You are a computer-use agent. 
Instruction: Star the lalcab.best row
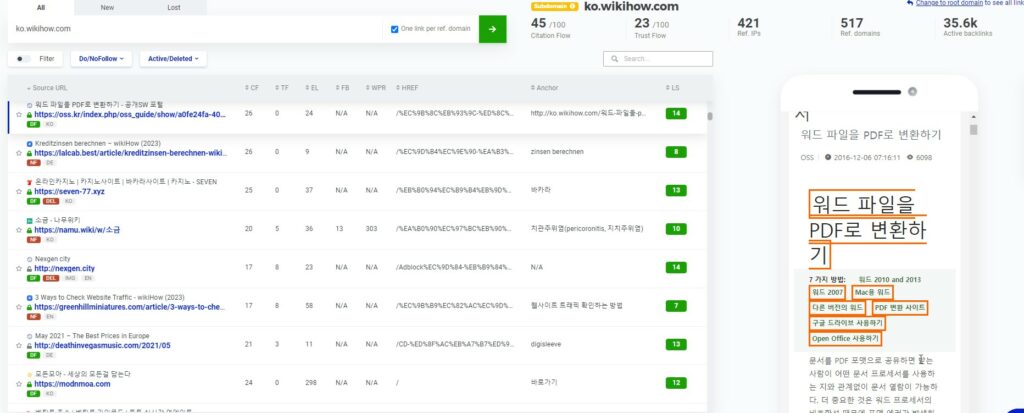19,153
